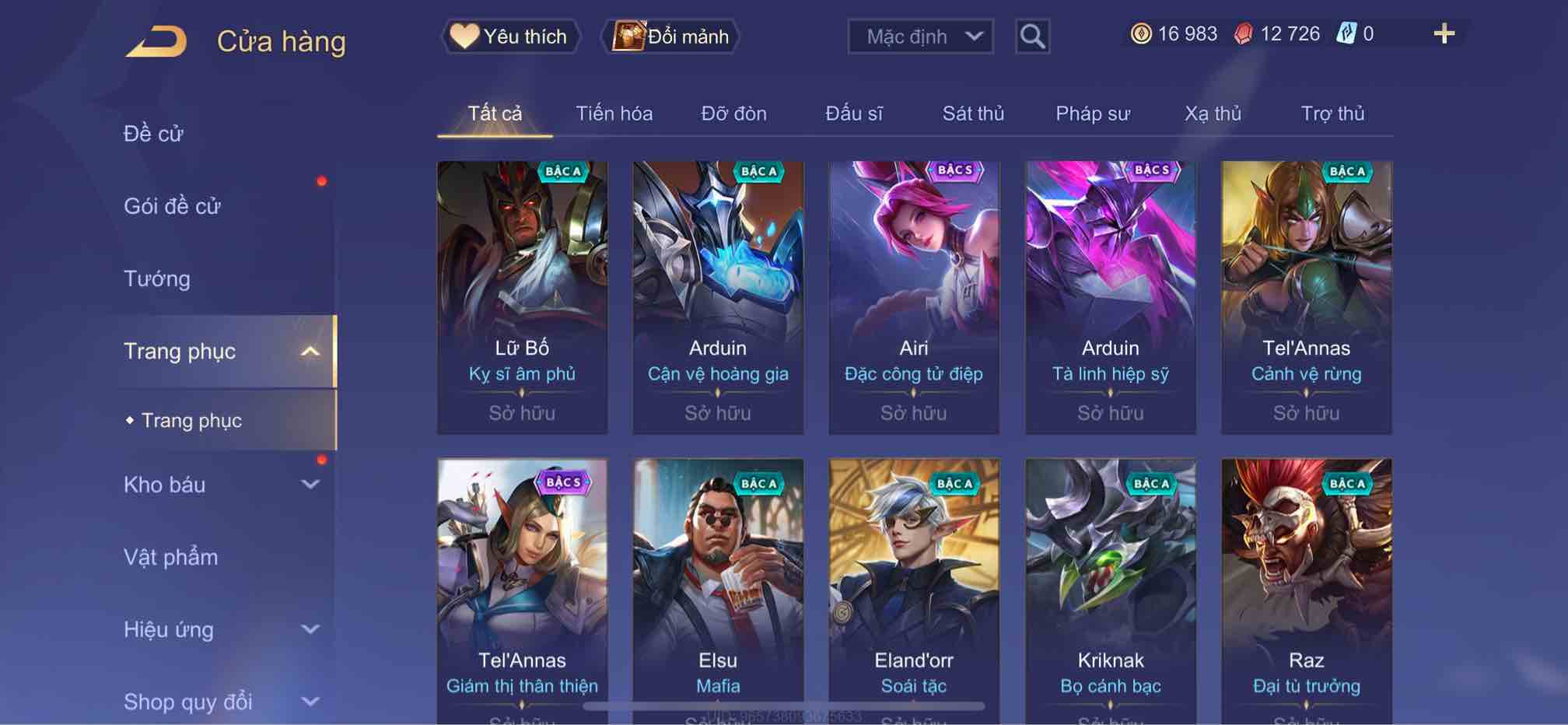Tap the red ruby currency icon
The width and height of the screenshot is (1568, 725).
pos(1244,33)
